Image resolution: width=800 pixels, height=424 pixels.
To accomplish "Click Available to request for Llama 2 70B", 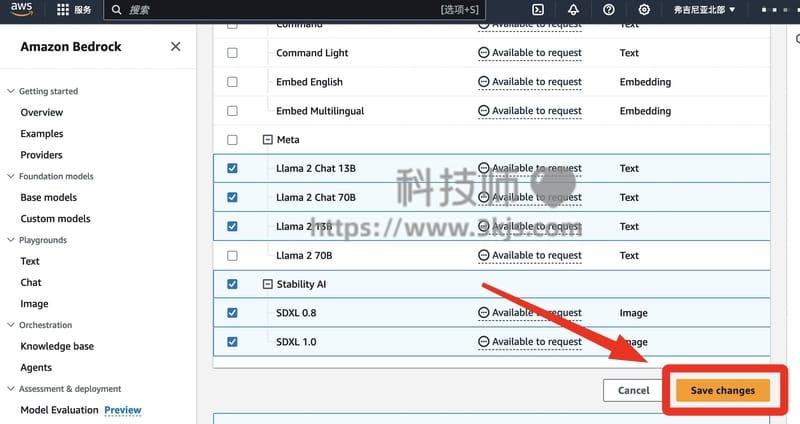I will pos(537,255).
